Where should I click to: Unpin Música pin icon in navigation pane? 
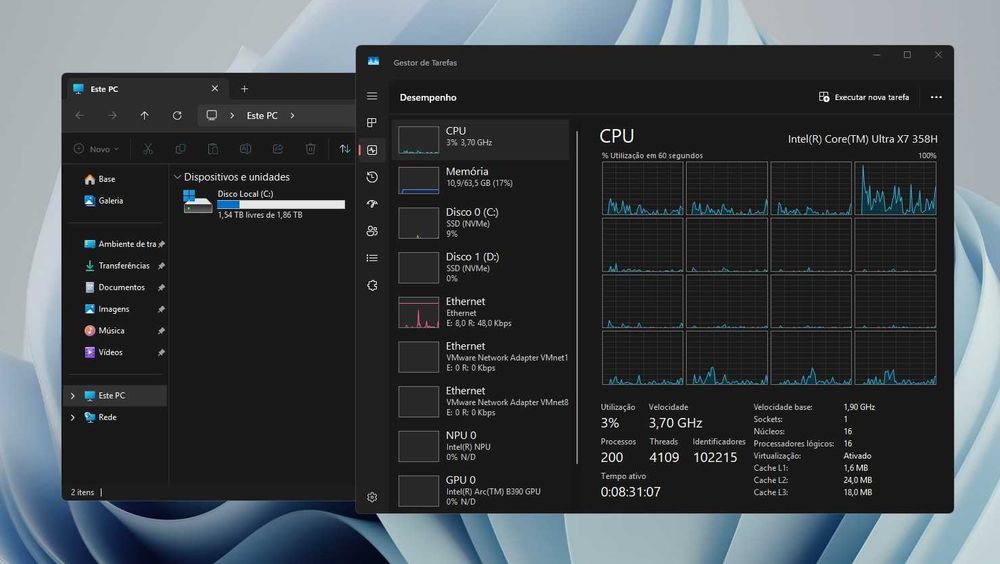(161, 331)
